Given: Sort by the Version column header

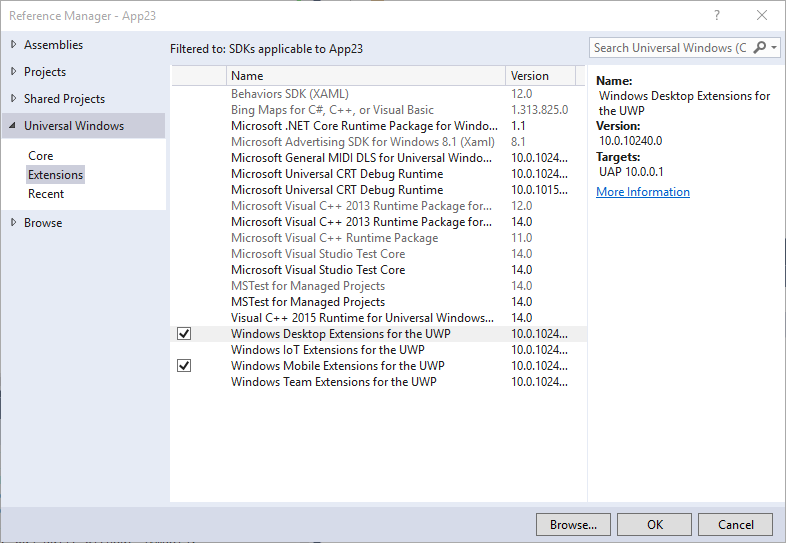Looking at the screenshot, I should tap(540, 76).
